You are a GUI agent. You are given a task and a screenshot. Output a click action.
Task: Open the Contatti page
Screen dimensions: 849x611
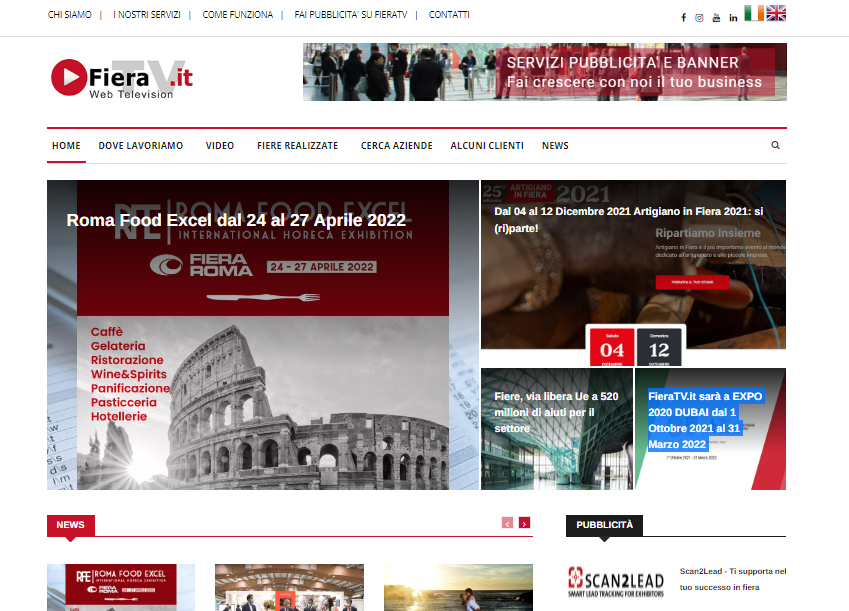pos(449,15)
